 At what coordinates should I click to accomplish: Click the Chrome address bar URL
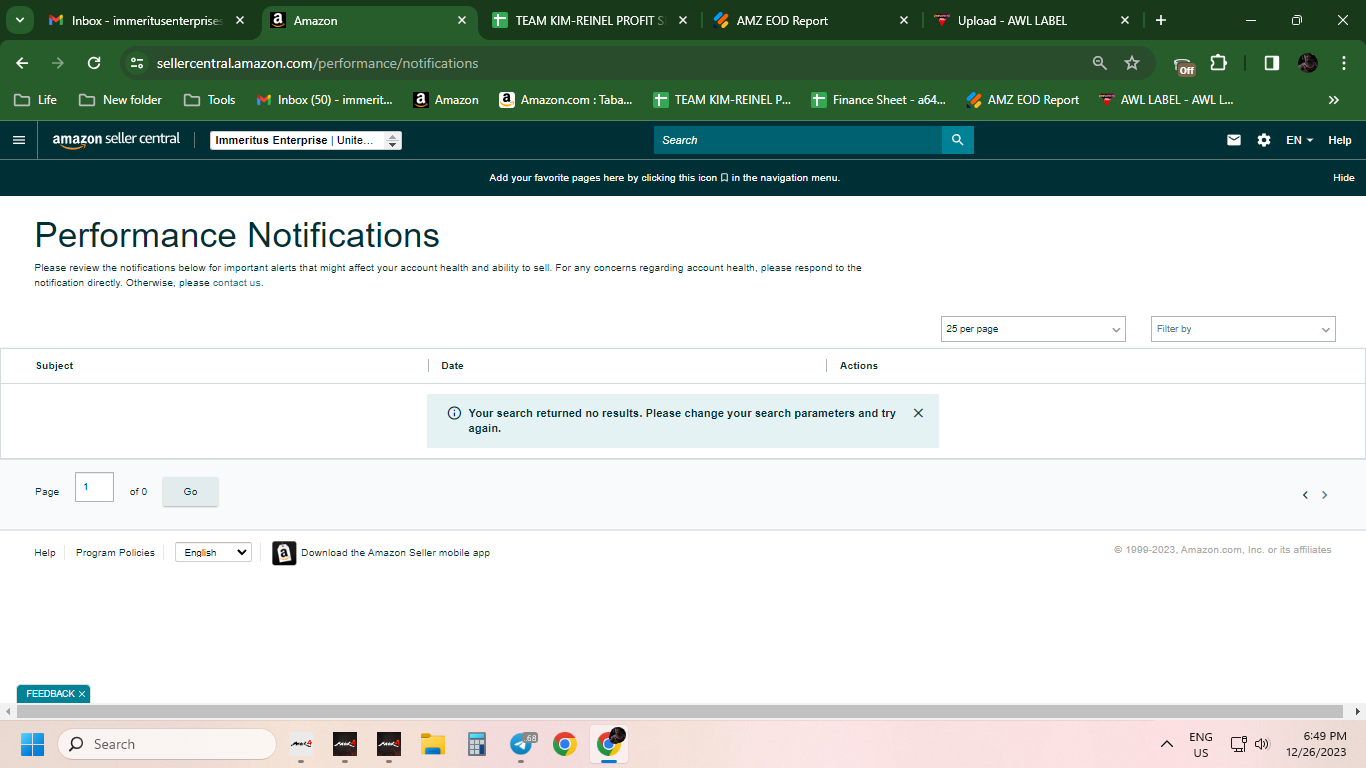click(318, 63)
